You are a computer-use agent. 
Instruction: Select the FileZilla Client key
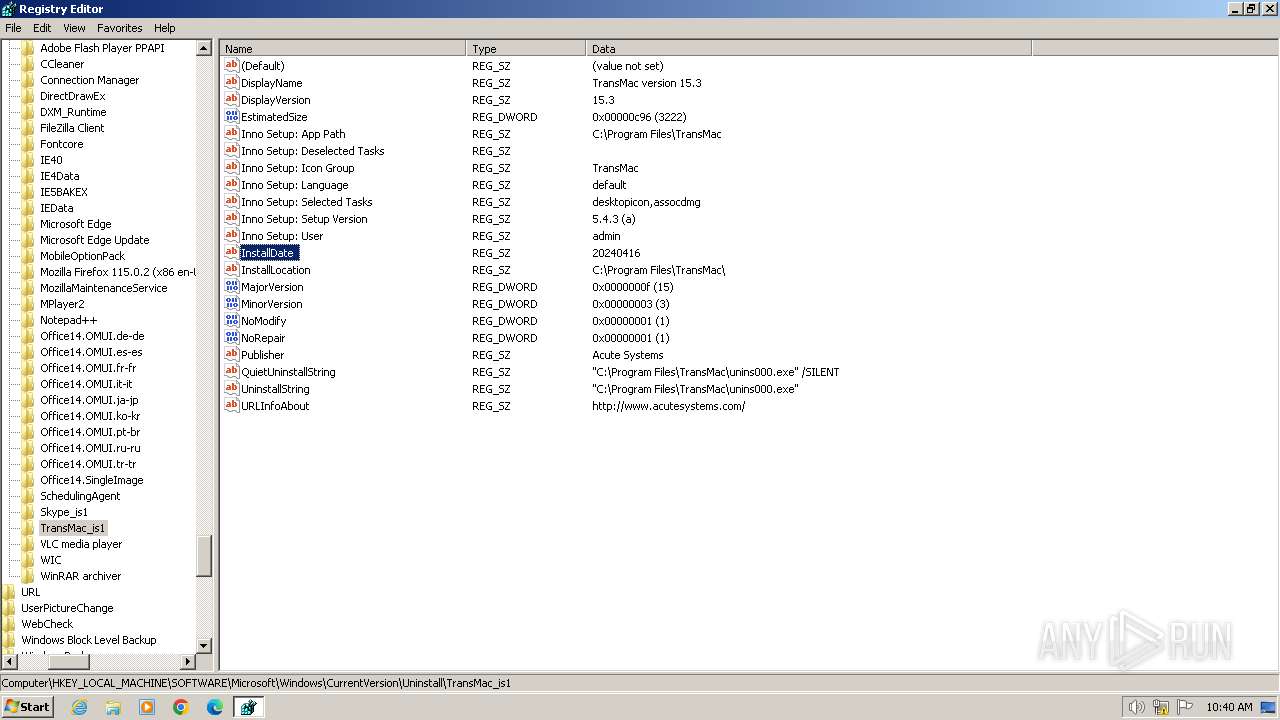coord(72,128)
